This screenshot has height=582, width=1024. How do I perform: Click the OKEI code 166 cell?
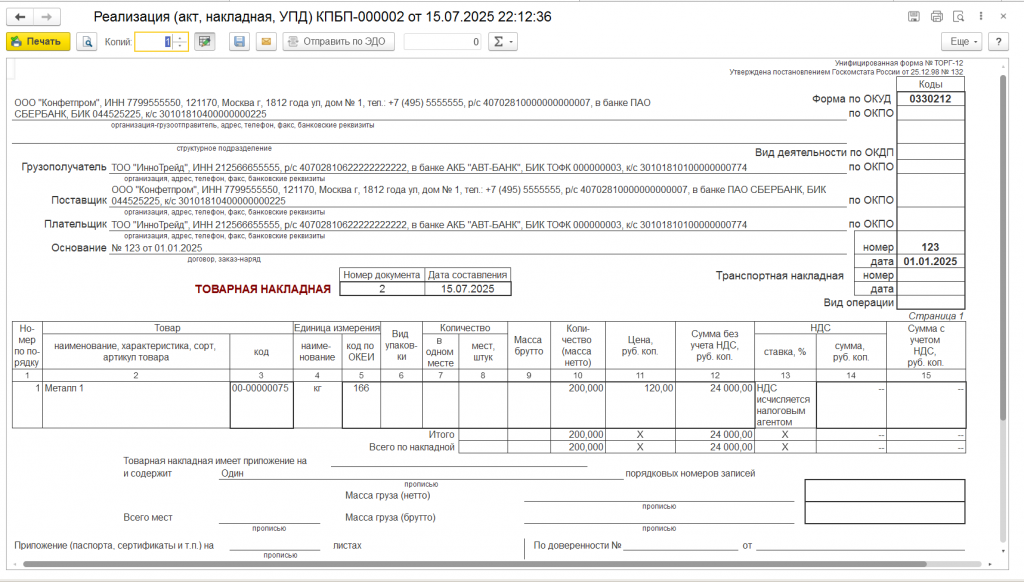[x=361, y=405]
